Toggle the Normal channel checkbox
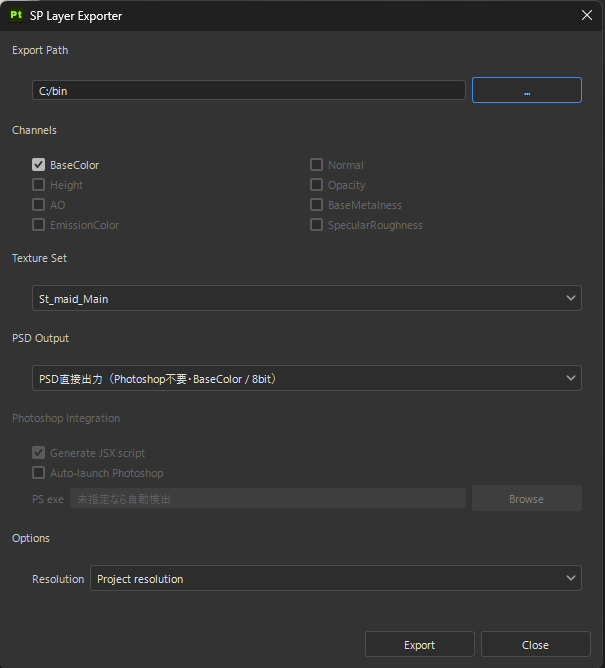This screenshot has width=605, height=668. coord(316,165)
